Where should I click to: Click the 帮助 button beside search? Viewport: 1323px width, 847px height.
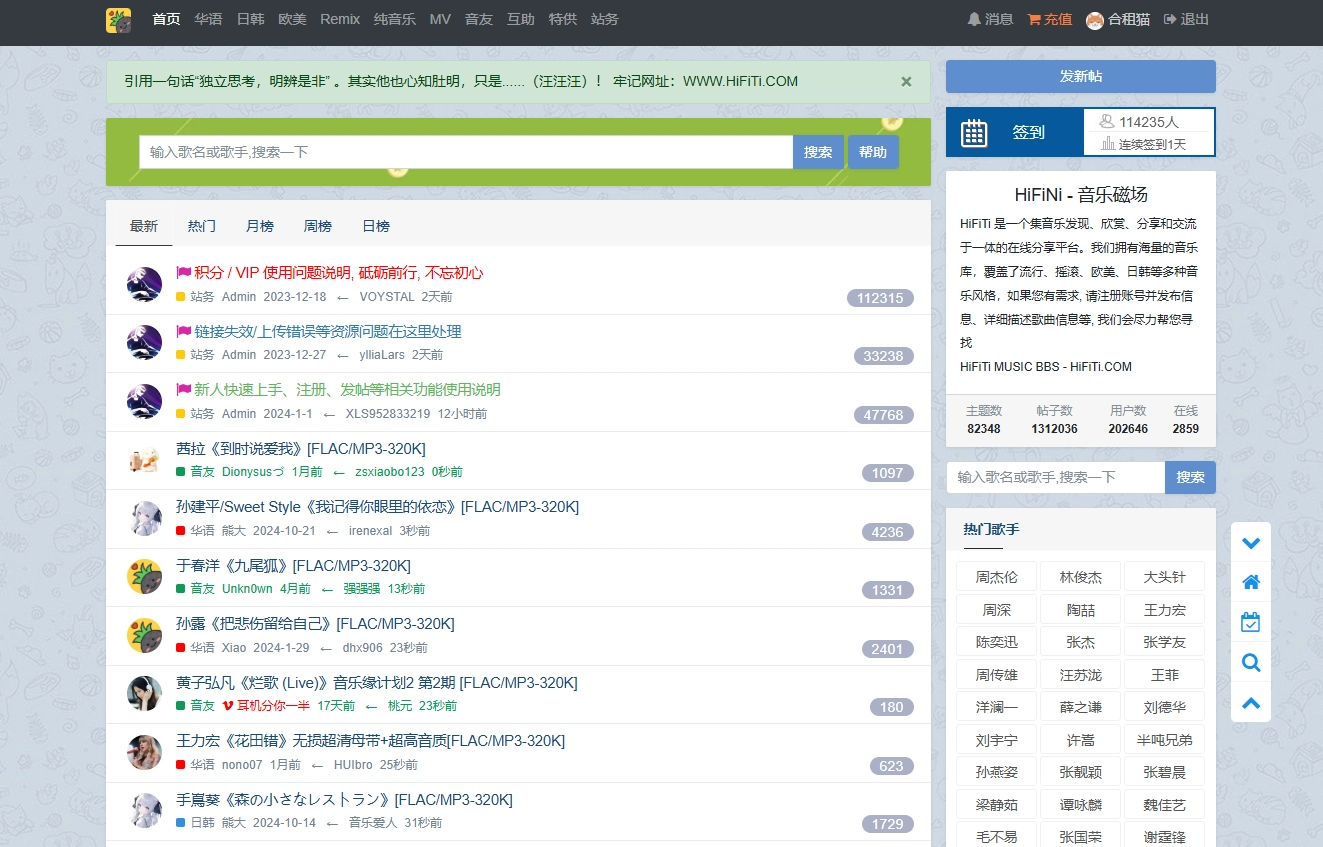(873, 152)
